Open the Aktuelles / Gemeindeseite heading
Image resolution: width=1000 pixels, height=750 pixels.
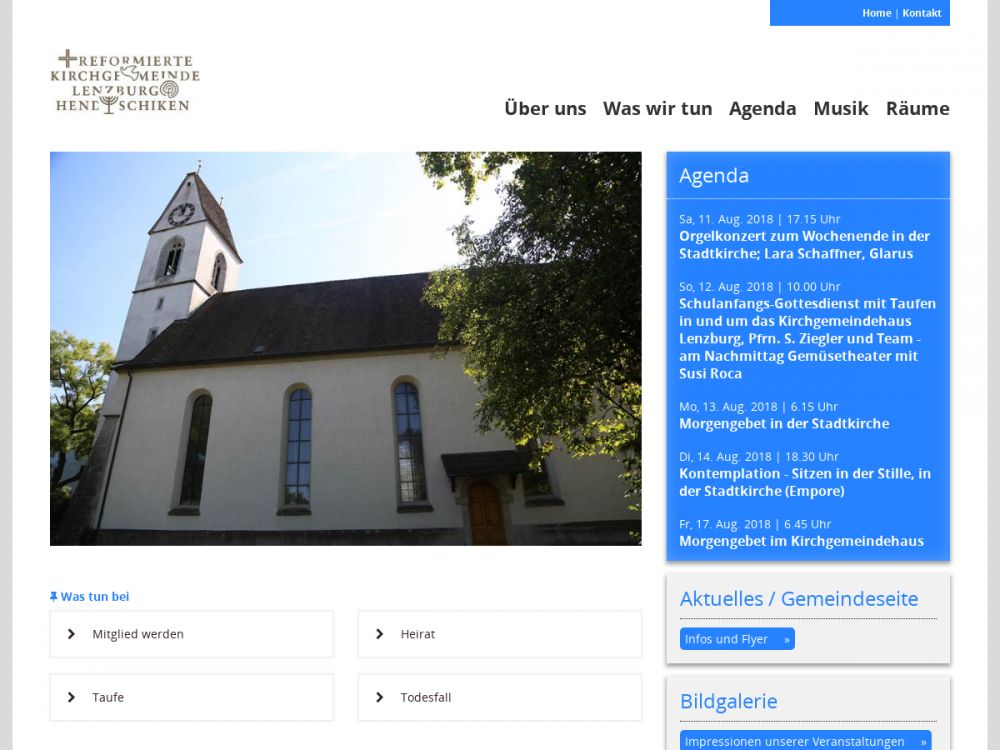point(798,599)
